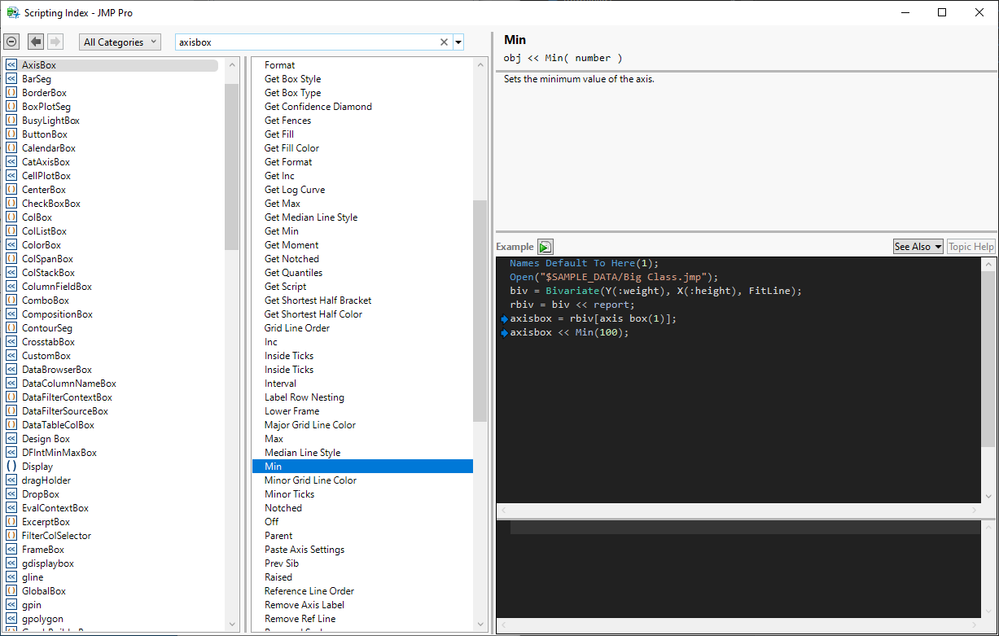Select Minor Grid Line Color in messages
999x636 pixels.
(x=310, y=480)
